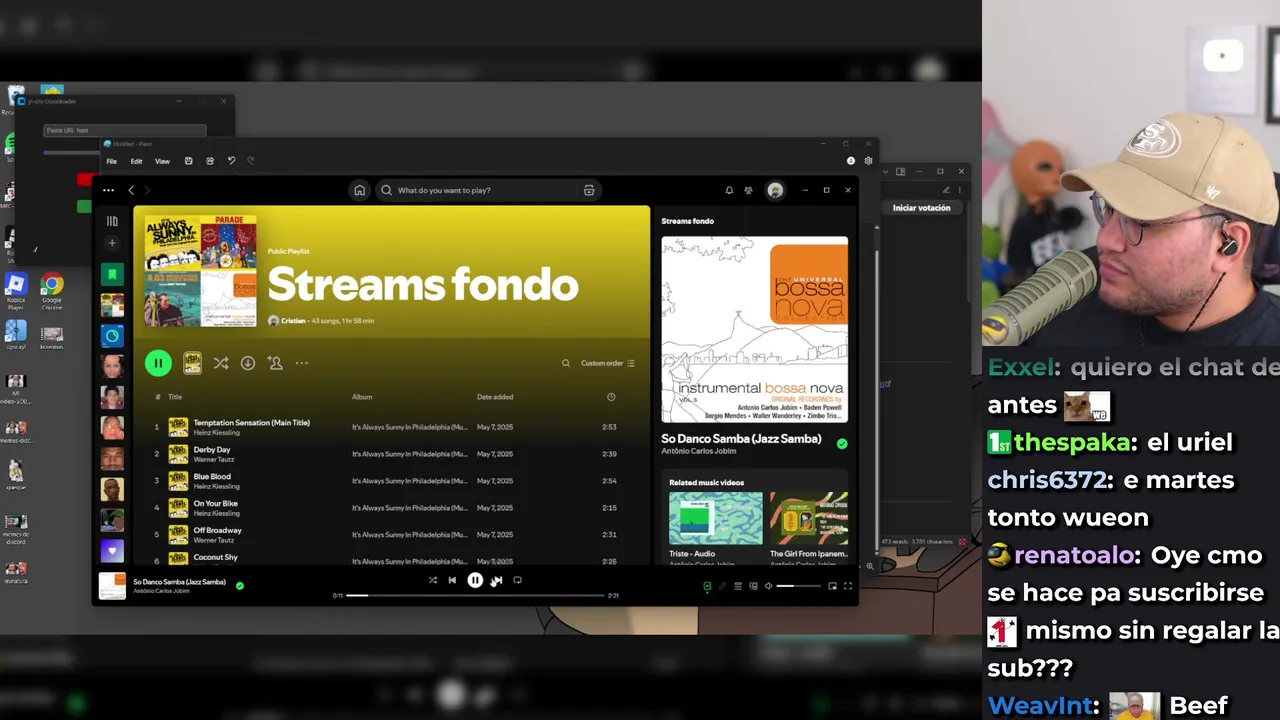Screen dimensions: 1280x720
Task: Open the Spotify profile avatar menu
Action: 775,190
